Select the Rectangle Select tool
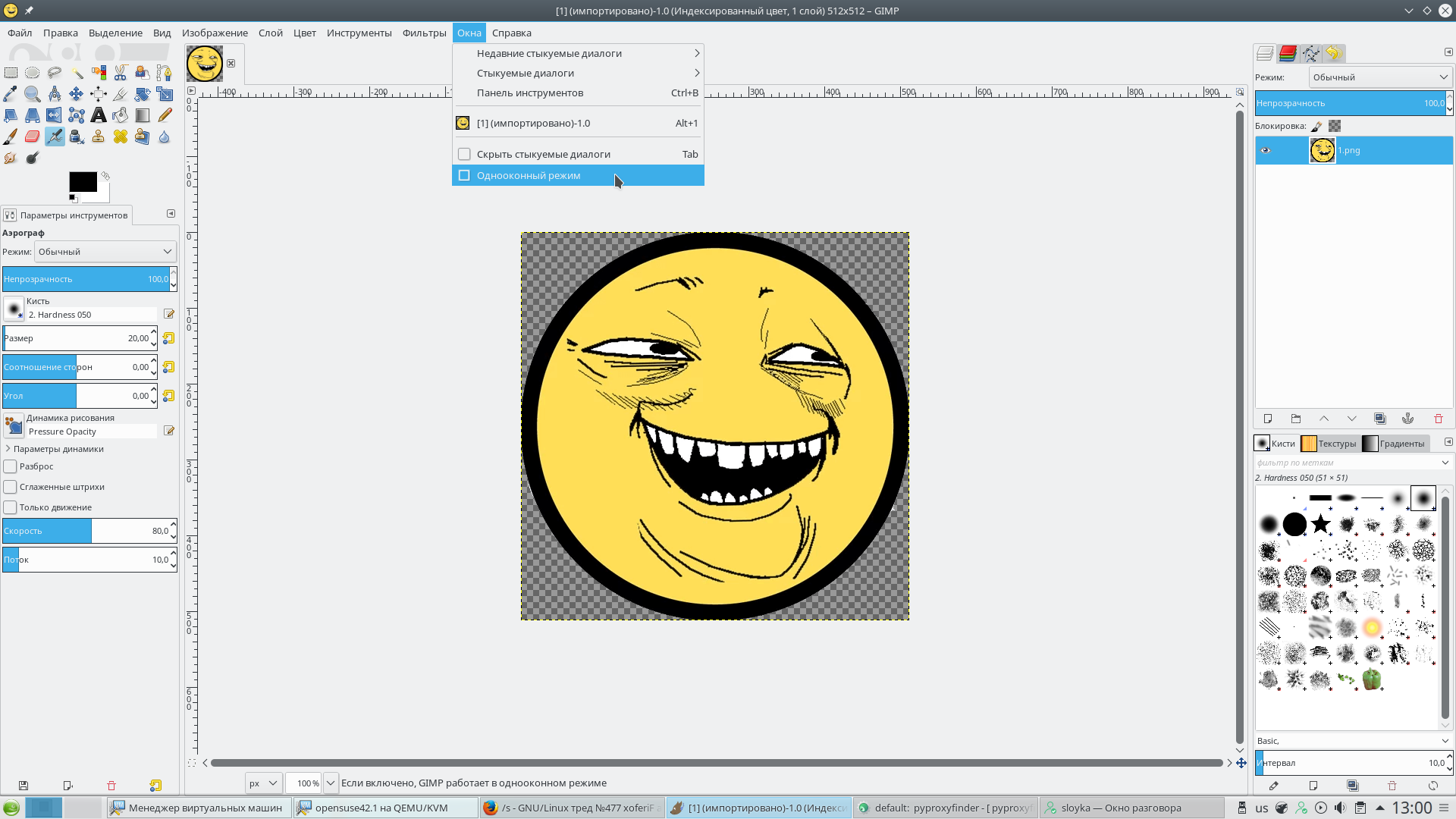Viewport: 1456px width, 819px height. pos(11,73)
